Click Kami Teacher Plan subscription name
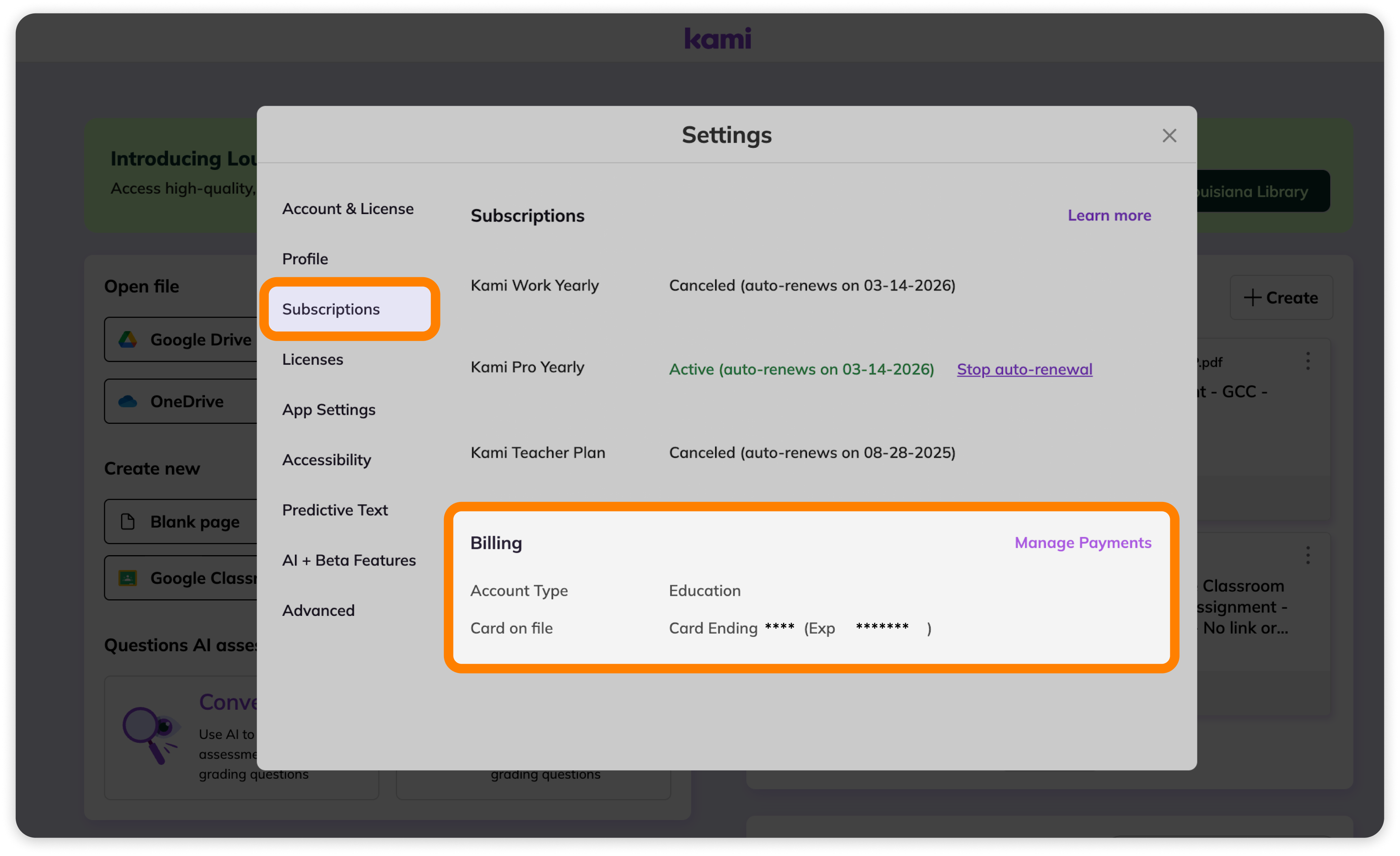 537,452
